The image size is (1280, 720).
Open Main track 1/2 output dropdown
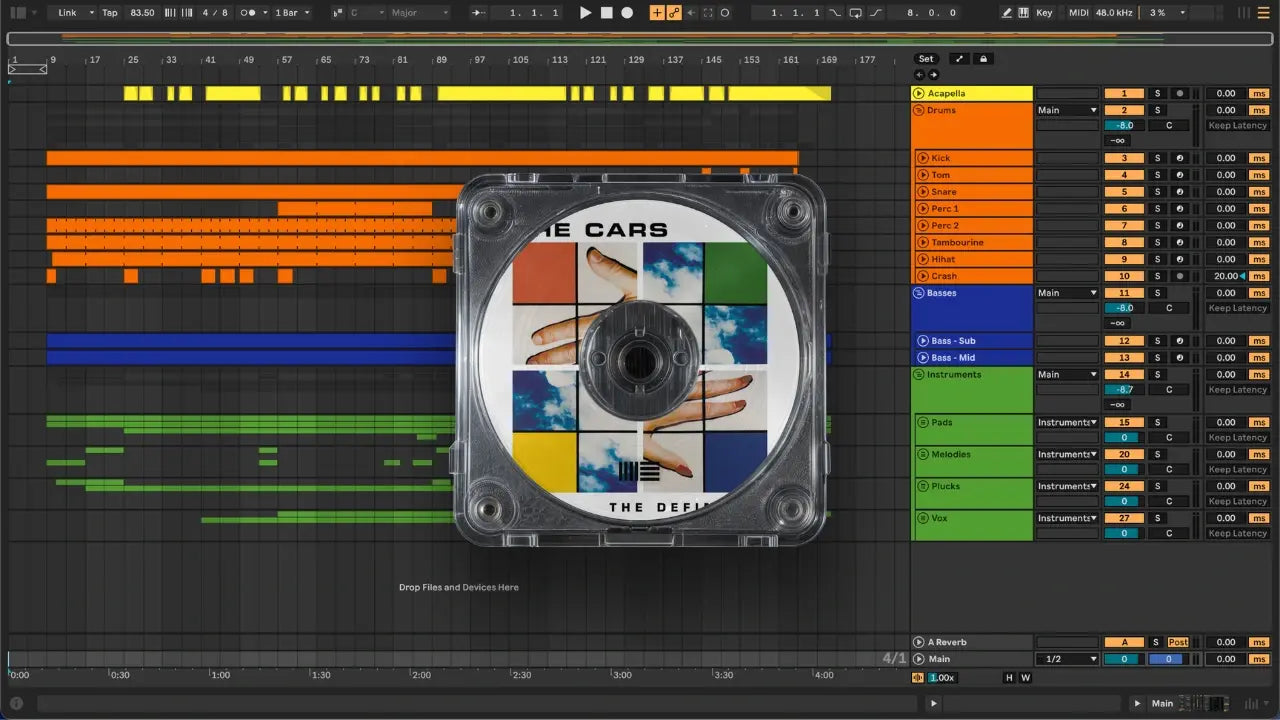click(x=1067, y=659)
